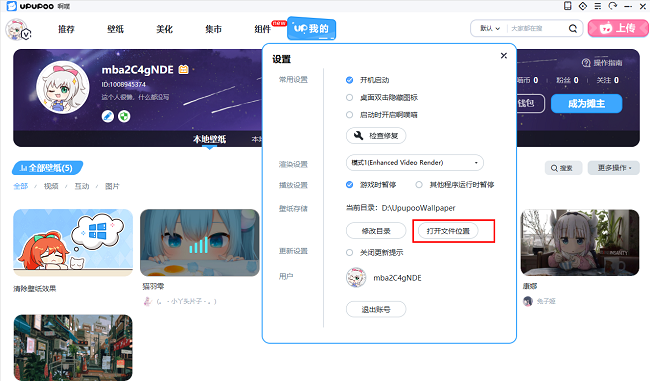The width and height of the screenshot is (650, 381).
Task: Filter wallpapers by 图片
Action: tap(112, 186)
